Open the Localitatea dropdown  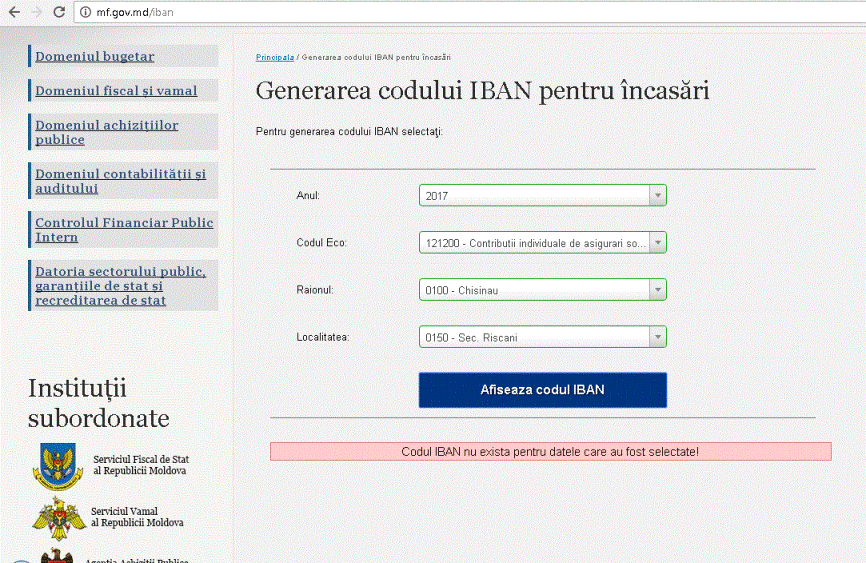coord(542,337)
